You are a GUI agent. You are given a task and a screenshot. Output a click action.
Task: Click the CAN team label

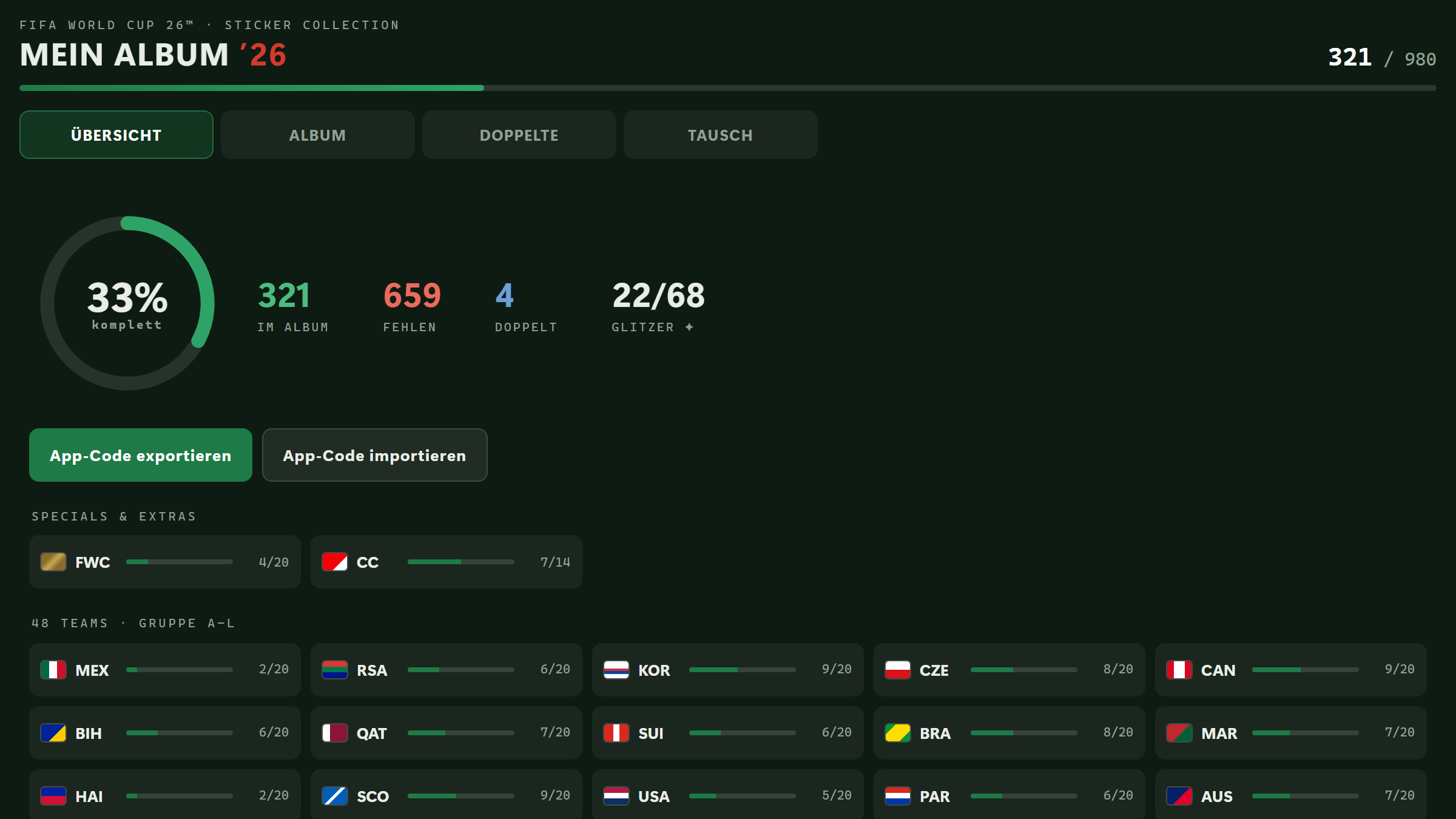point(1218,670)
